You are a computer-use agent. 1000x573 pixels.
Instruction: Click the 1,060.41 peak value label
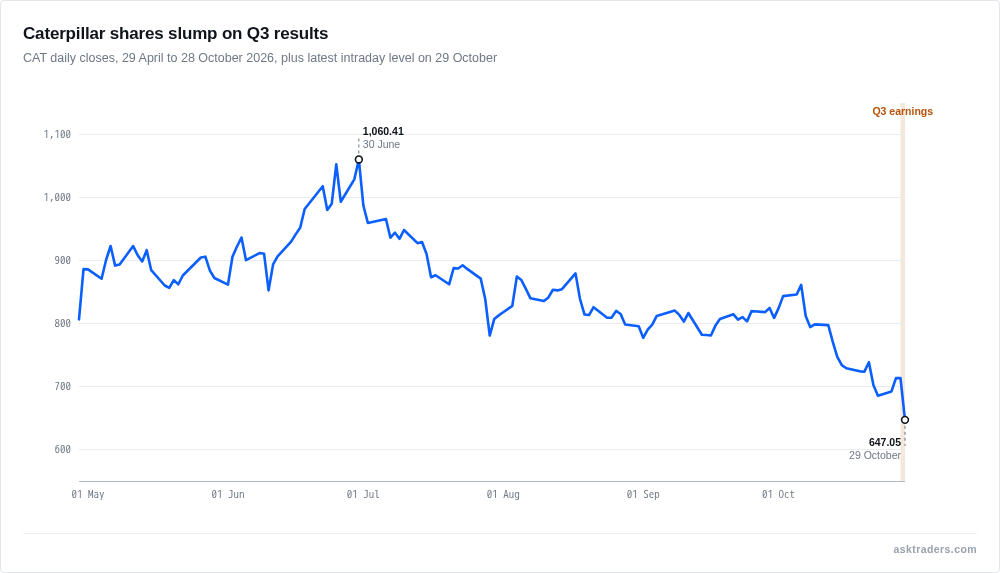click(x=383, y=131)
